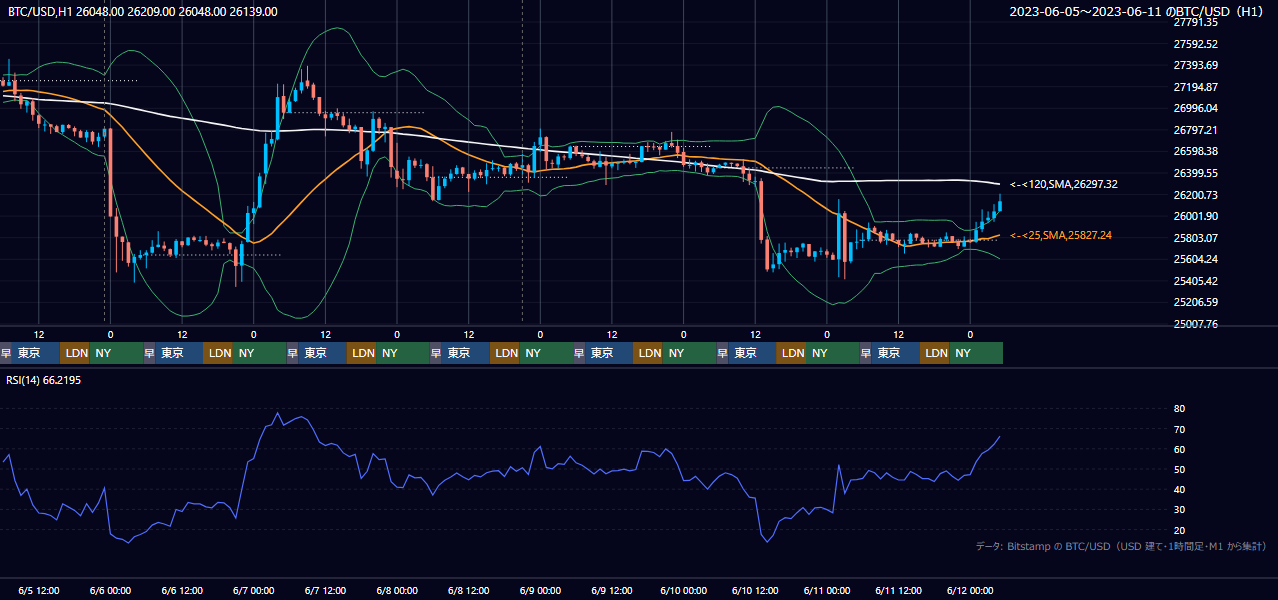Click price axis value 25803.07
Viewport: 1278px width, 600px height.
pos(1195,238)
